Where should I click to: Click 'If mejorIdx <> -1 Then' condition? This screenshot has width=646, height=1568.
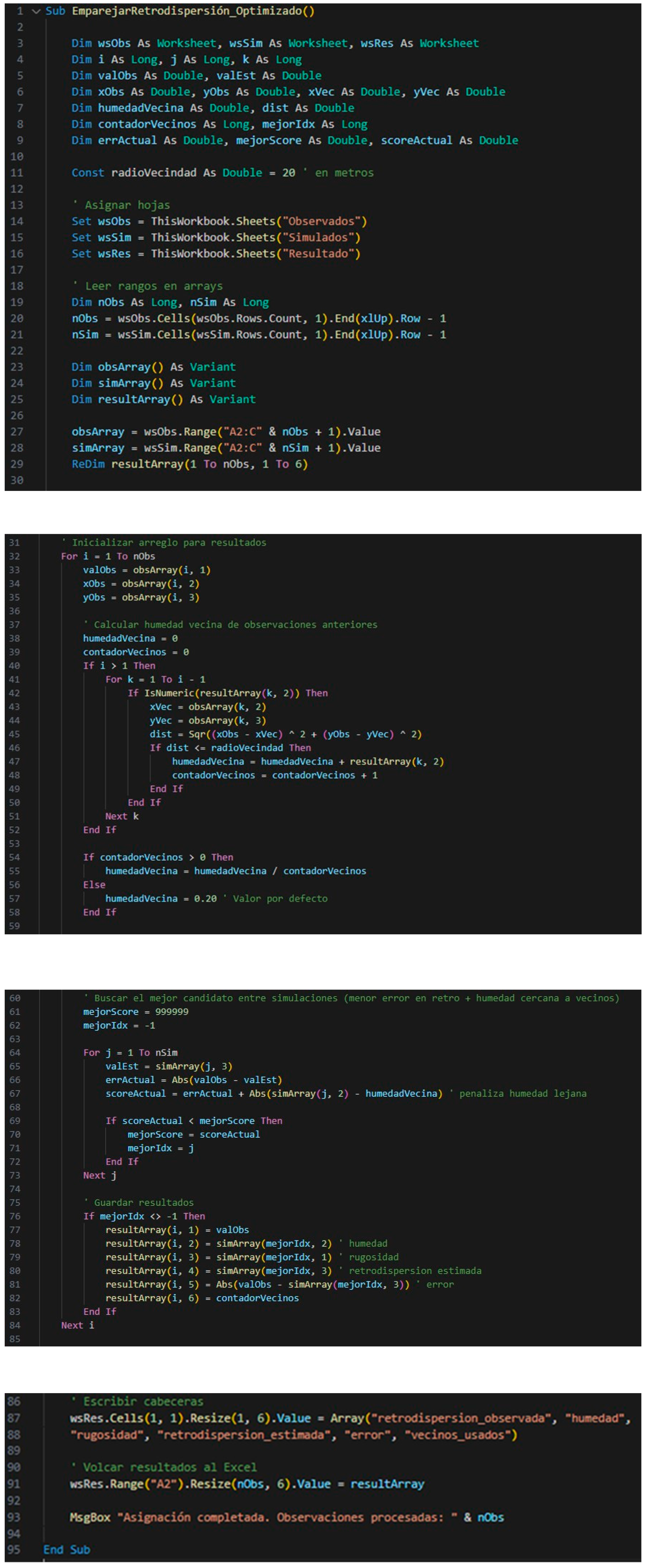144,1217
